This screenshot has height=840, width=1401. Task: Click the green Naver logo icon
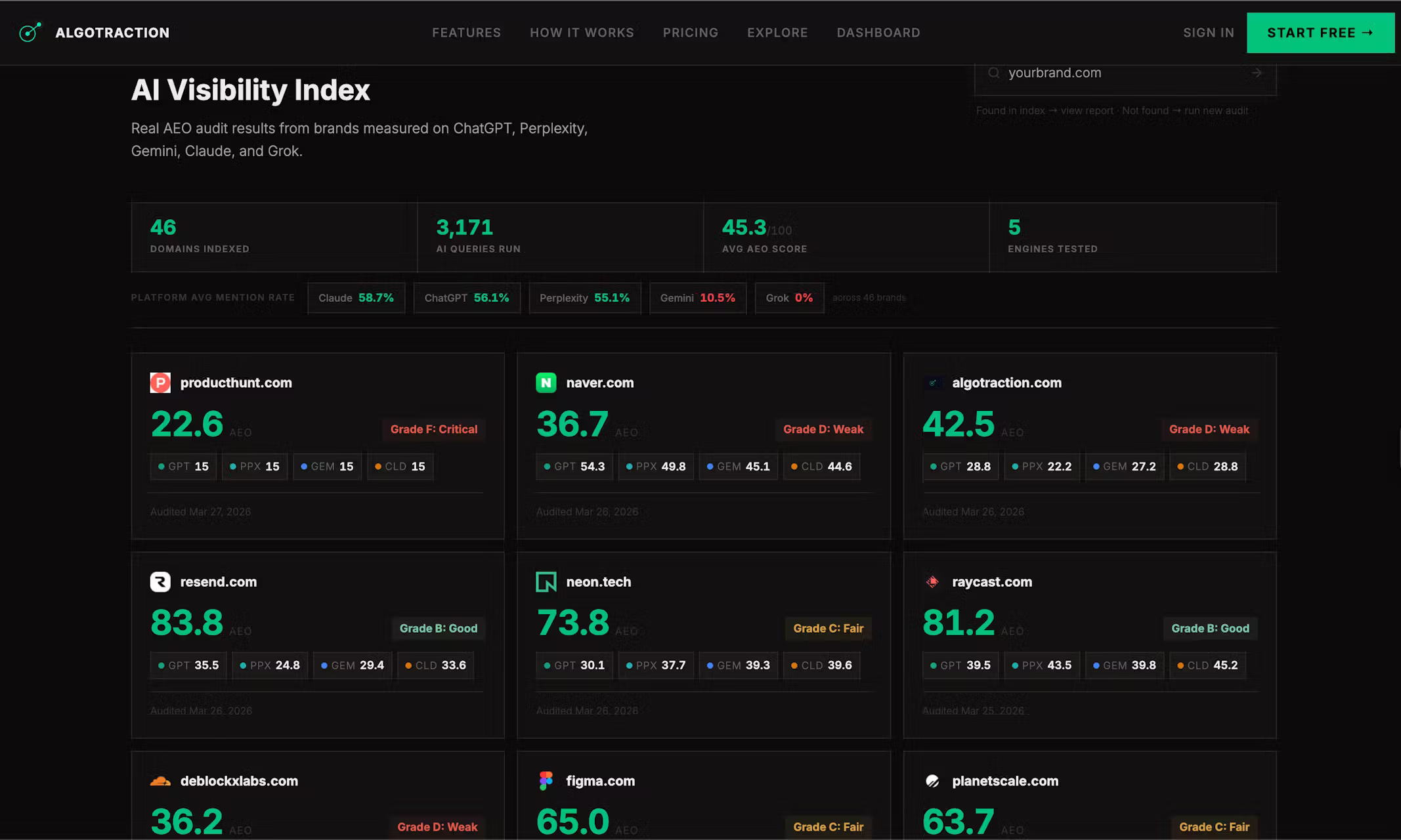coord(546,383)
